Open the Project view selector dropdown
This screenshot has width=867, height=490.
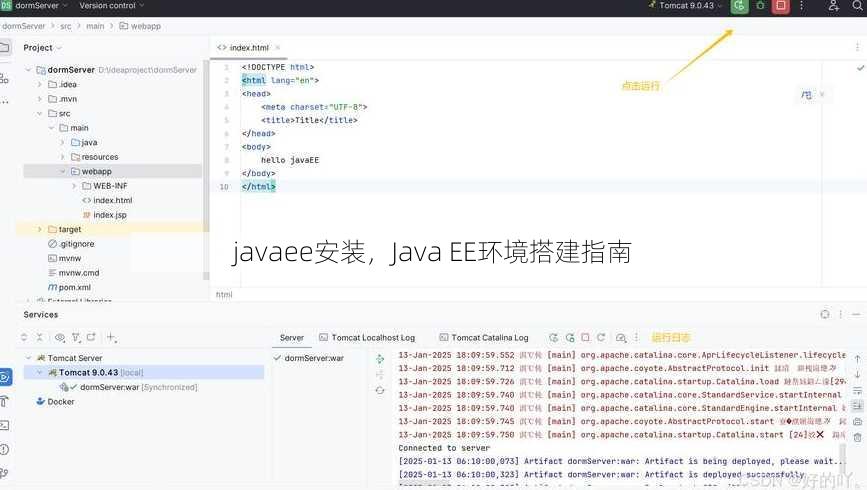42,48
